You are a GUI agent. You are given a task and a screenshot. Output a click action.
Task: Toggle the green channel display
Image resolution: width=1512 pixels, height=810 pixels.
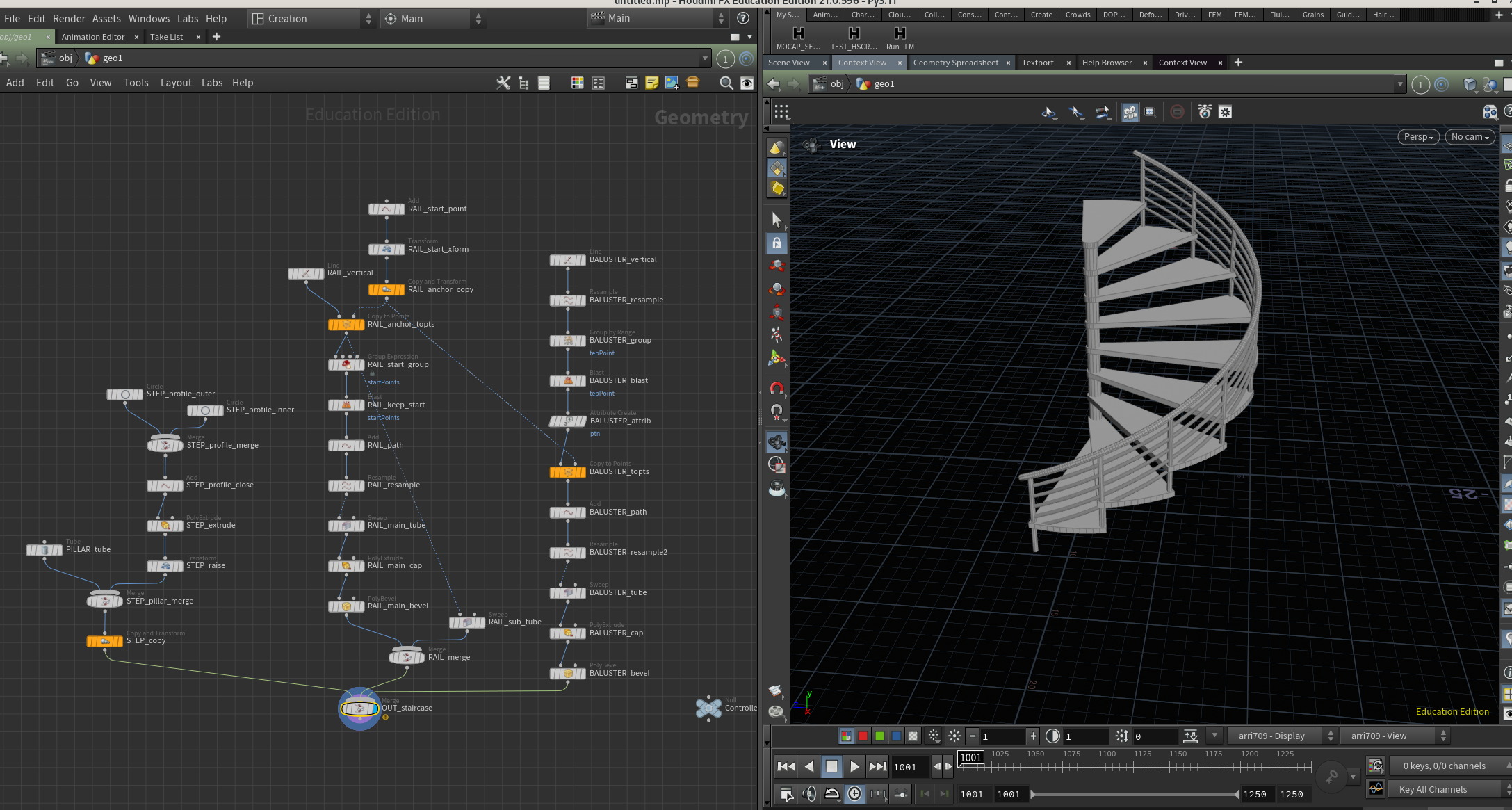click(879, 736)
